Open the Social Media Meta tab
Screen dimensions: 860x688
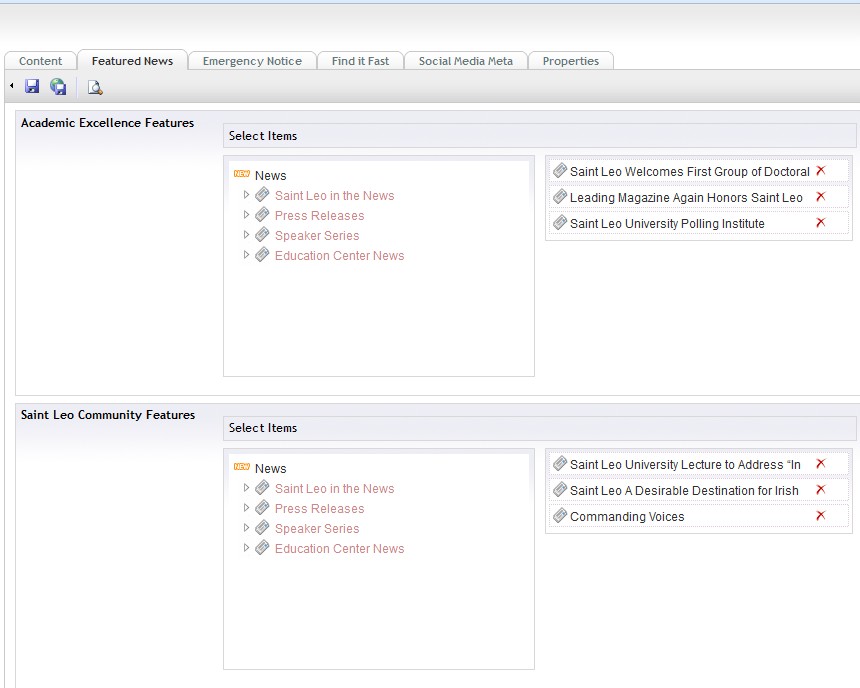466,61
